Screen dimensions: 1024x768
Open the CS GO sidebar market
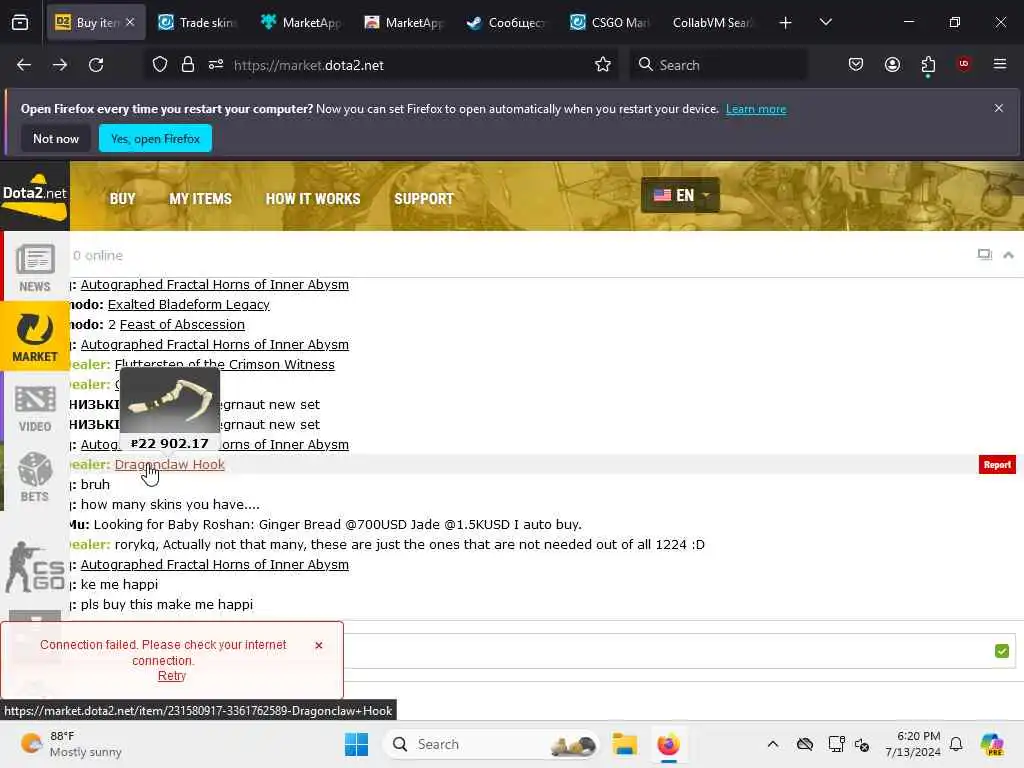click(35, 567)
